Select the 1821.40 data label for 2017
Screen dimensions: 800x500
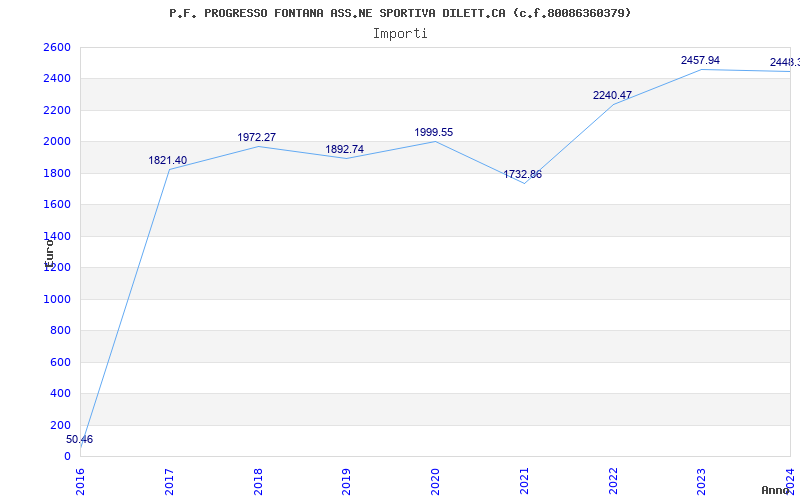point(168,160)
